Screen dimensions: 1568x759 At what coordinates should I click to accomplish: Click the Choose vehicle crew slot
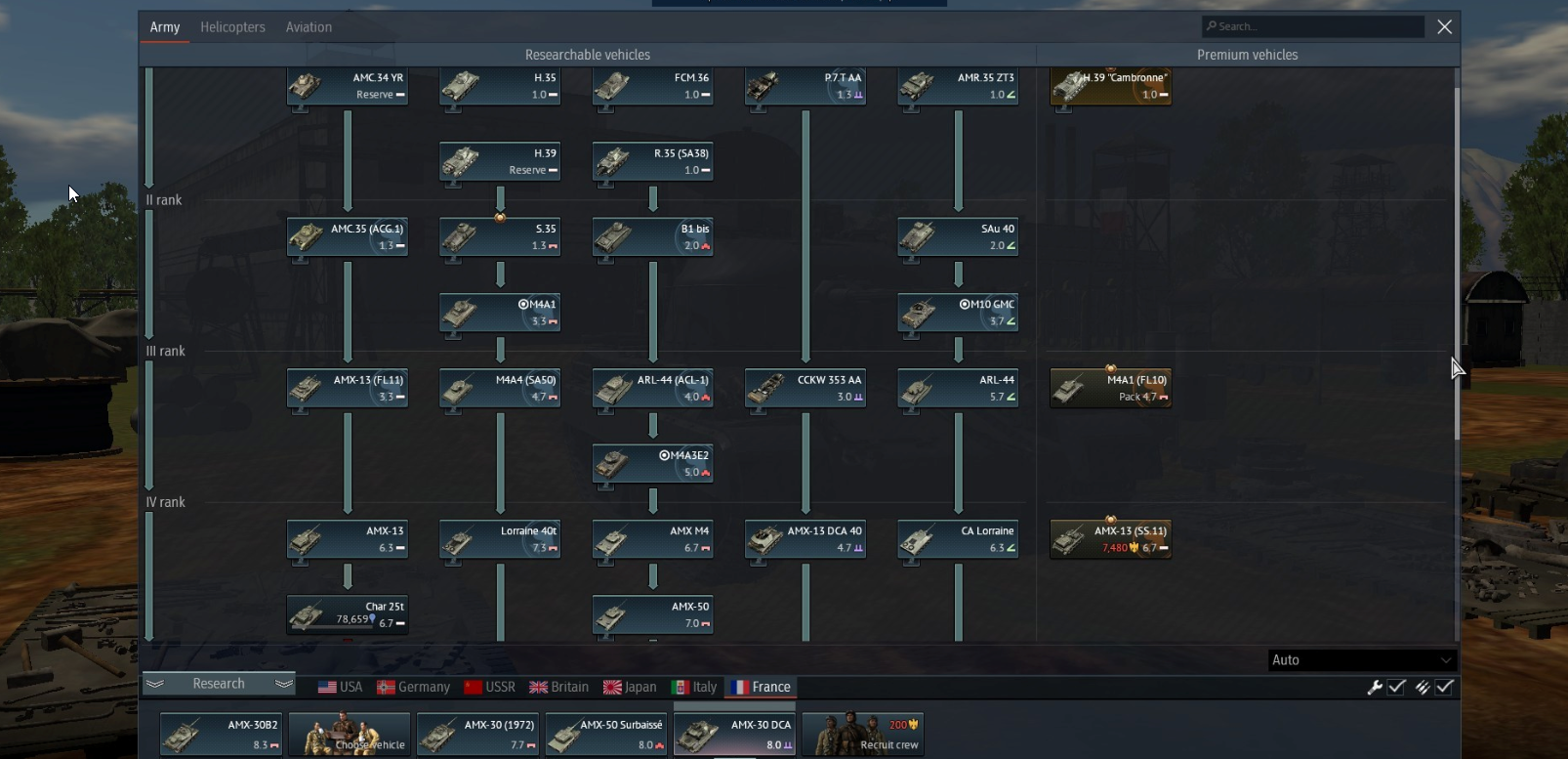pyautogui.click(x=350, y=735)
